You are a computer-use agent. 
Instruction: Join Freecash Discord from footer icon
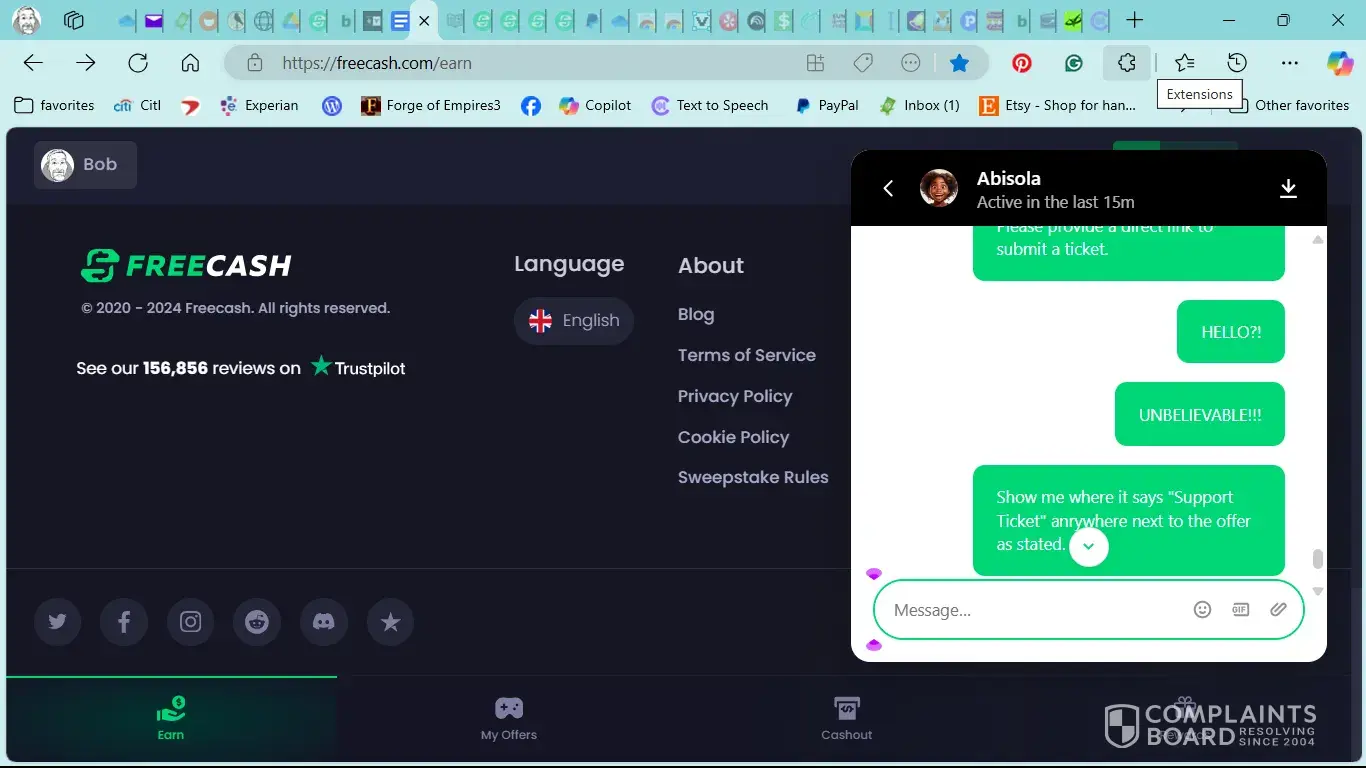click(x=324, y=622)
